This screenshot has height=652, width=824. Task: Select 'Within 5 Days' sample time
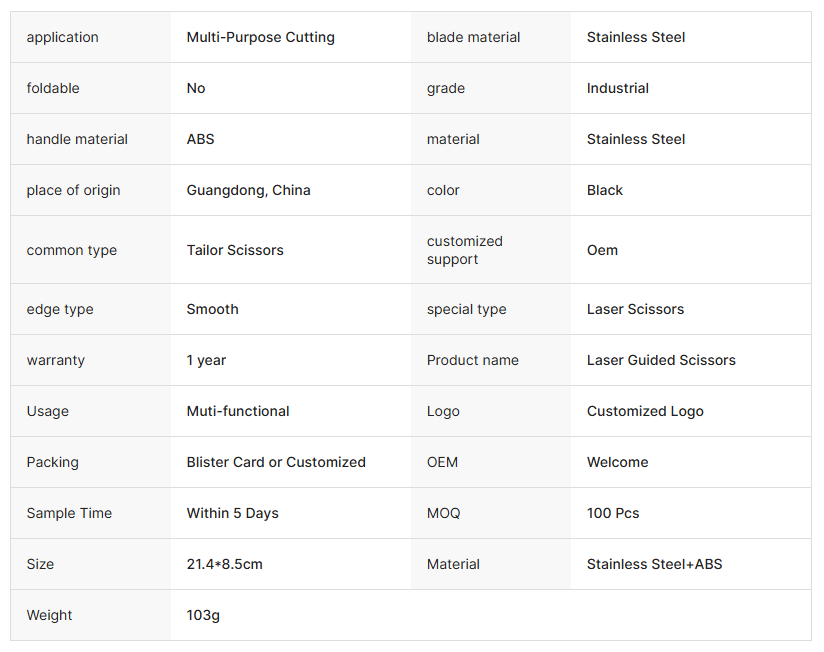232,514
